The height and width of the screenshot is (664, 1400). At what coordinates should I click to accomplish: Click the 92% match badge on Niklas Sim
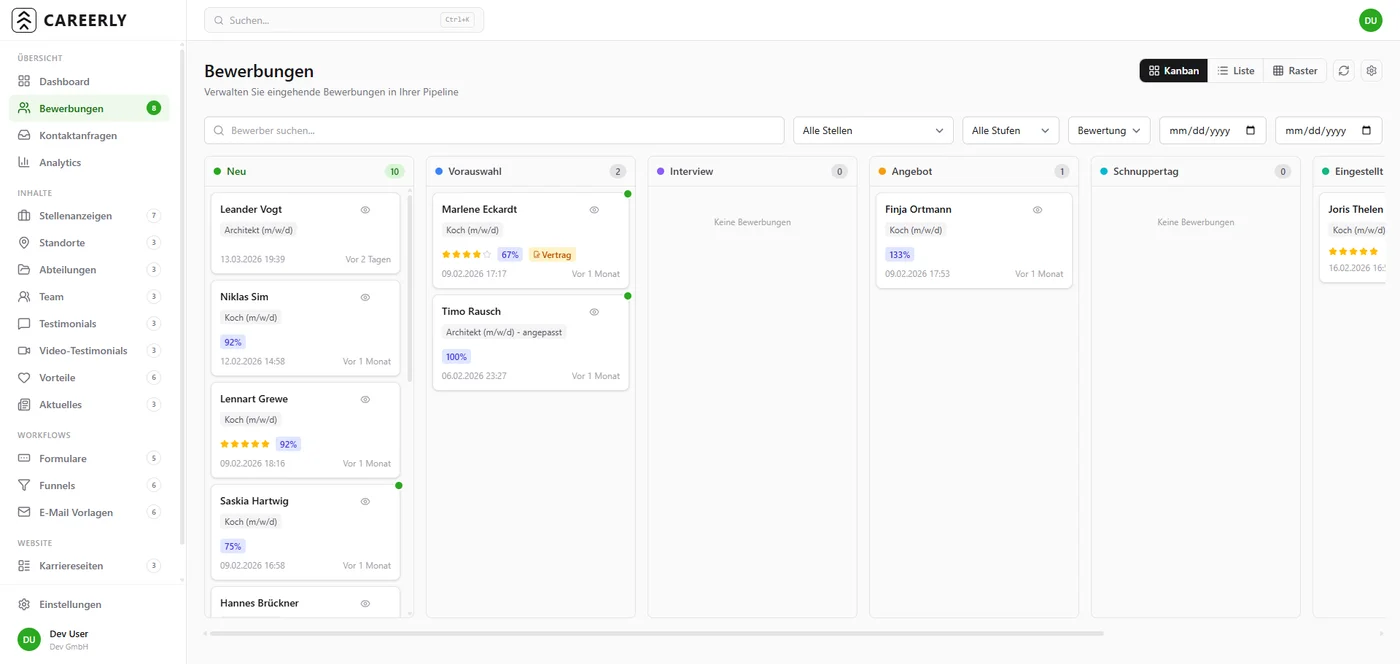tap(233, 342)
